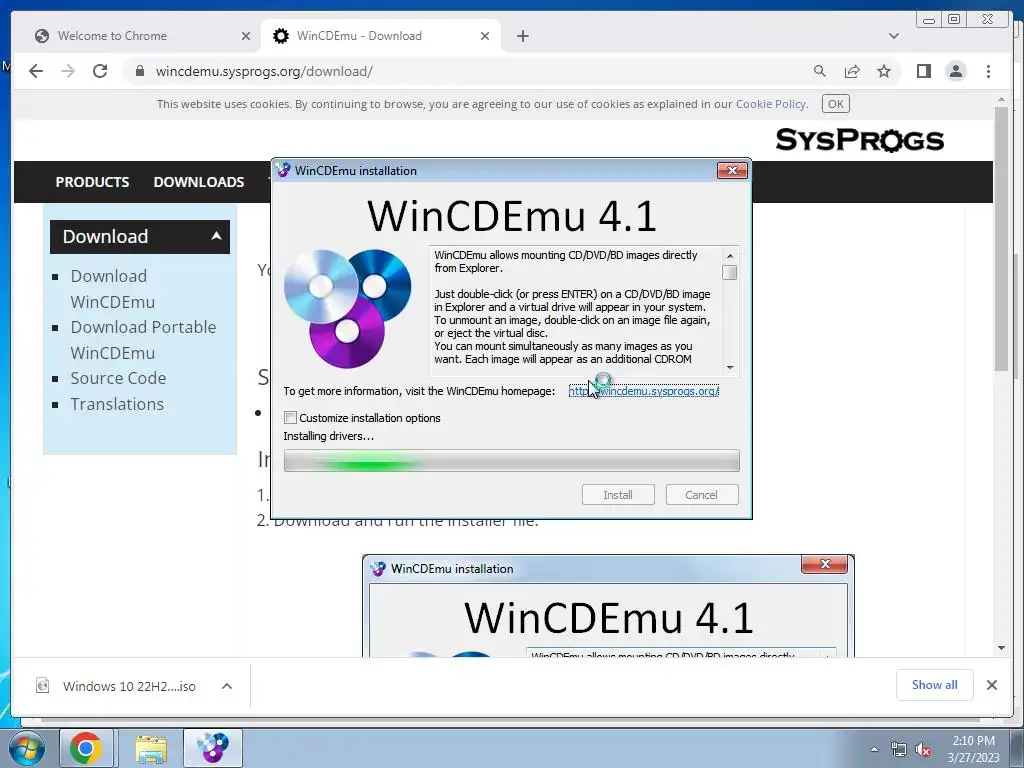1024x768 pixels.
Task: Click the installation progress bar
Action: coord(511,460)
